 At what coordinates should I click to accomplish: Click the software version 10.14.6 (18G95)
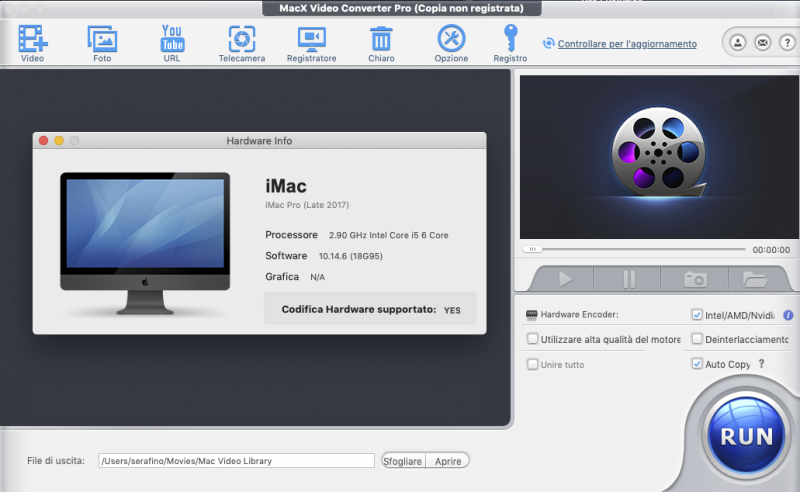tap(351, 256)
